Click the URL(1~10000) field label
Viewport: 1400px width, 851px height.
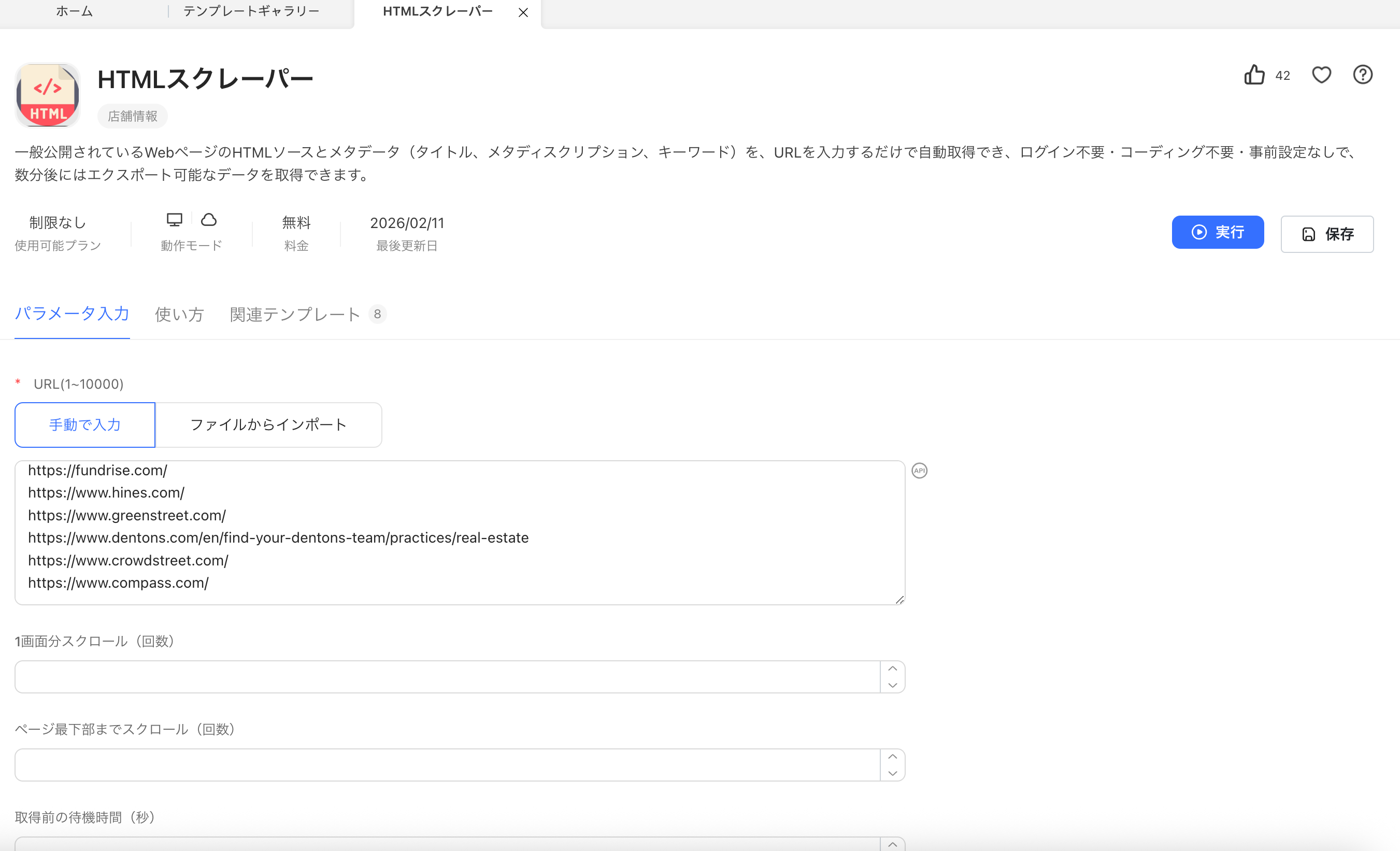point(78,384)
